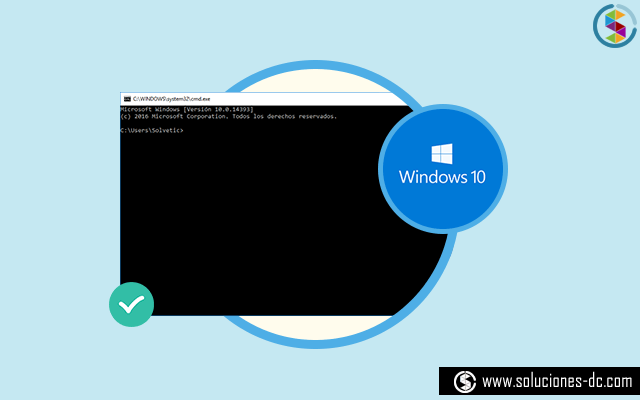Viewport: 640px width, 400px height.
Task: Click the C:\Users\Solvetic> prompt line
Action: pyautogui.click(x=152, y=130)
